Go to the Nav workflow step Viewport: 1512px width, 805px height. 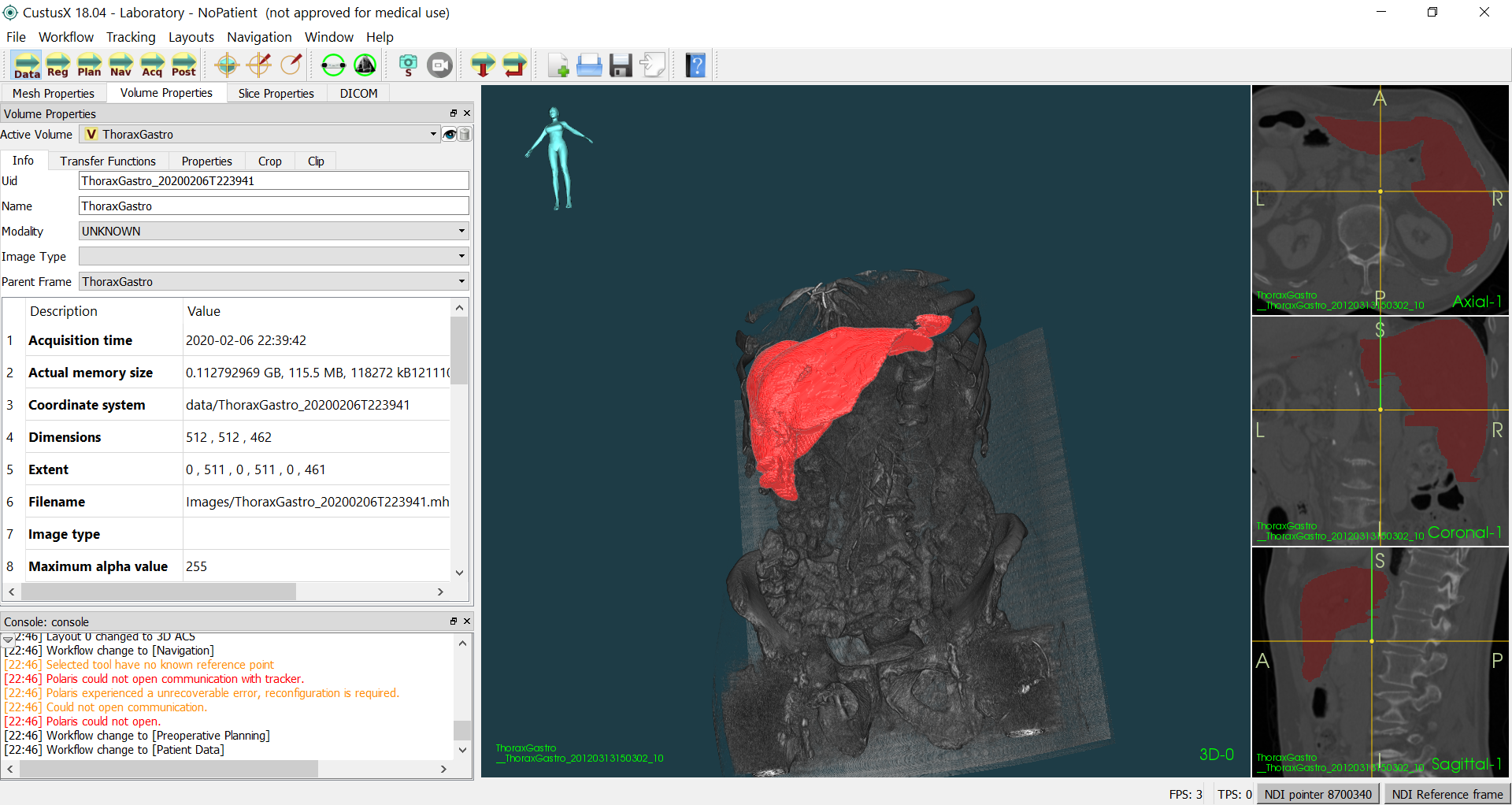click(120, 65)
